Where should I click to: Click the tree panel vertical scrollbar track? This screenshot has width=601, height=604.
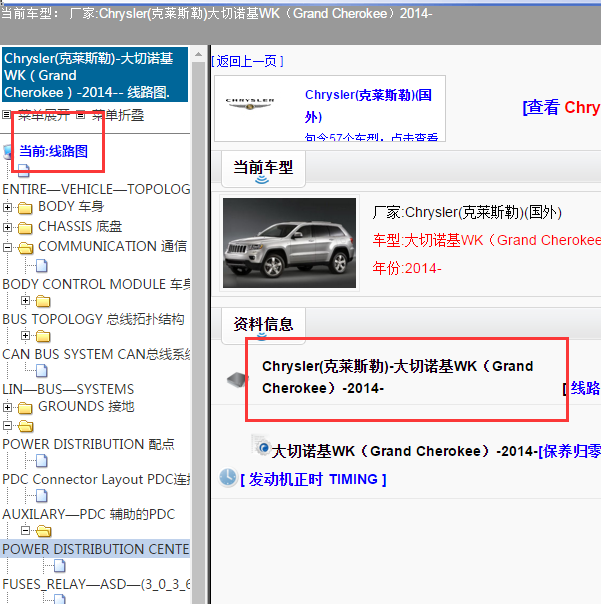[199, 331]
